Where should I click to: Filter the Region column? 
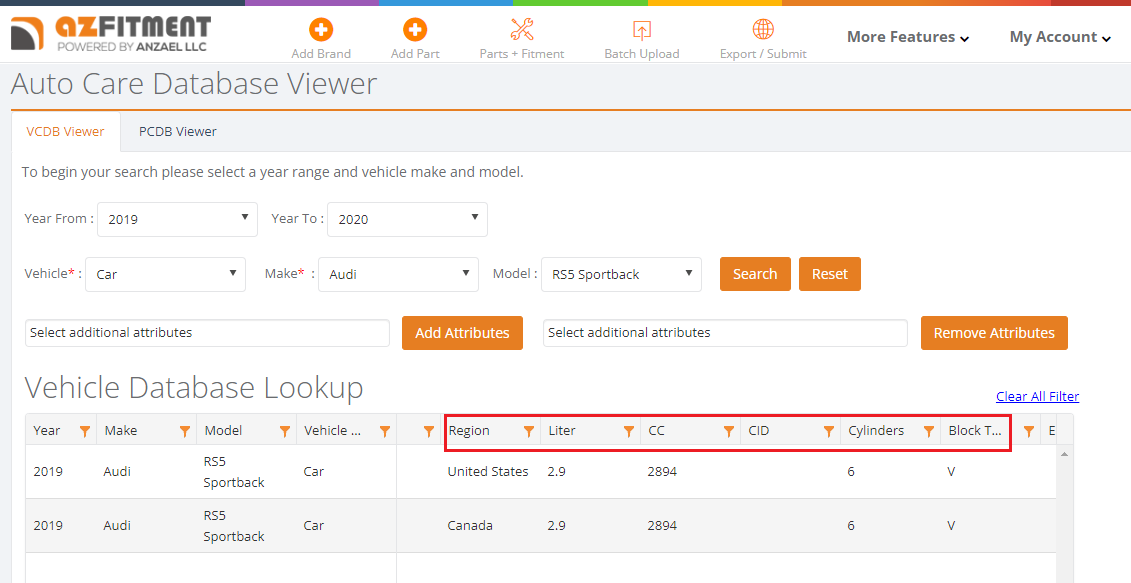tap(529, 431)
